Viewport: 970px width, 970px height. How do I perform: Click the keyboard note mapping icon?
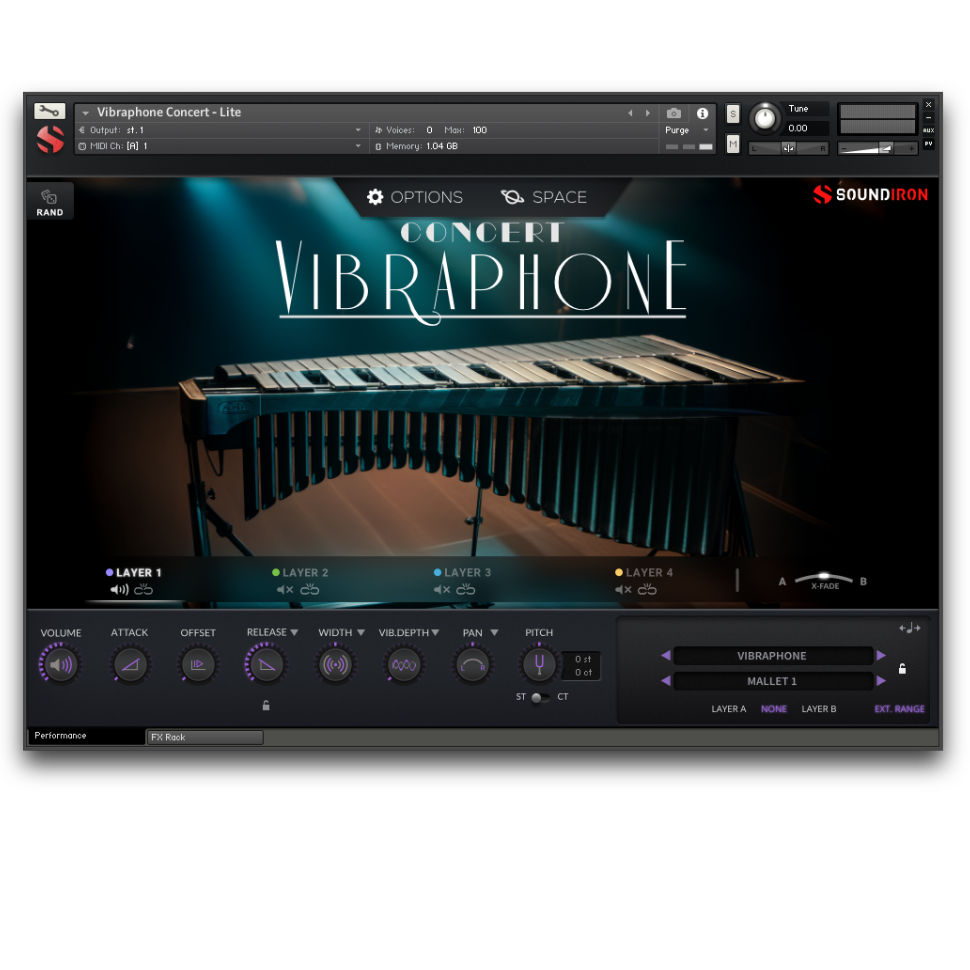coord(910,627)
